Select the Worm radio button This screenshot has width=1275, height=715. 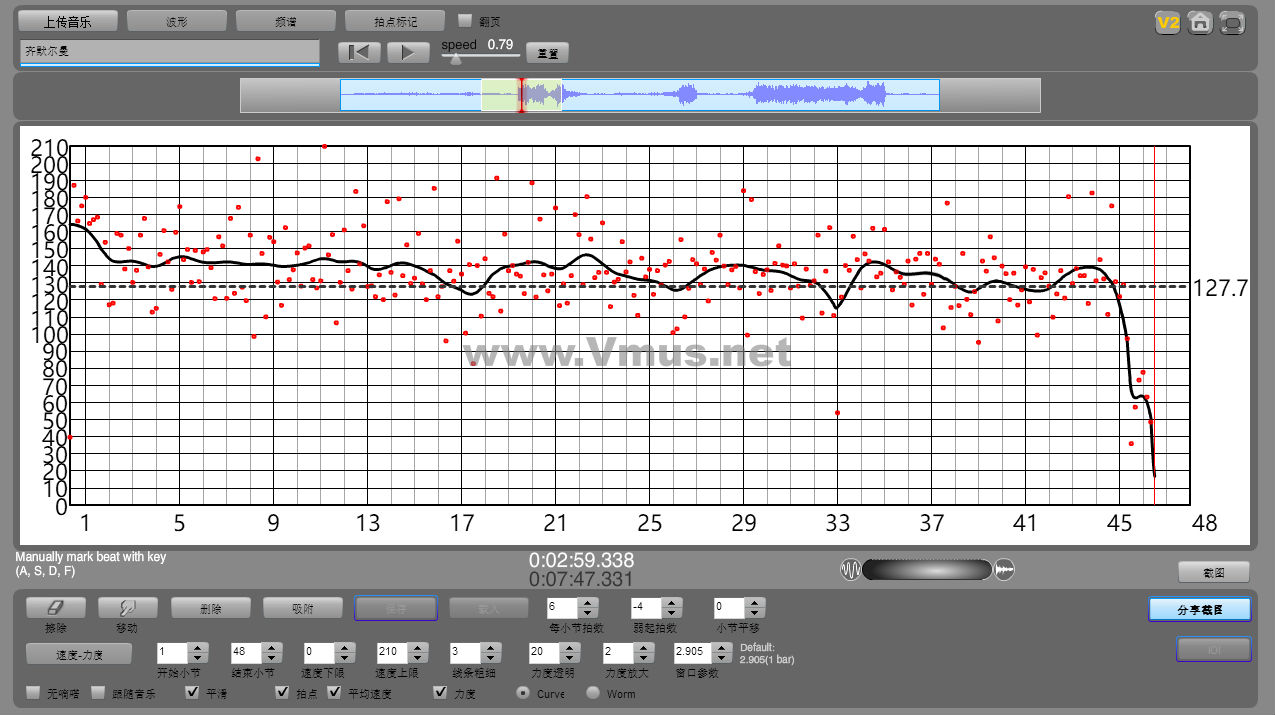(594, 693)
